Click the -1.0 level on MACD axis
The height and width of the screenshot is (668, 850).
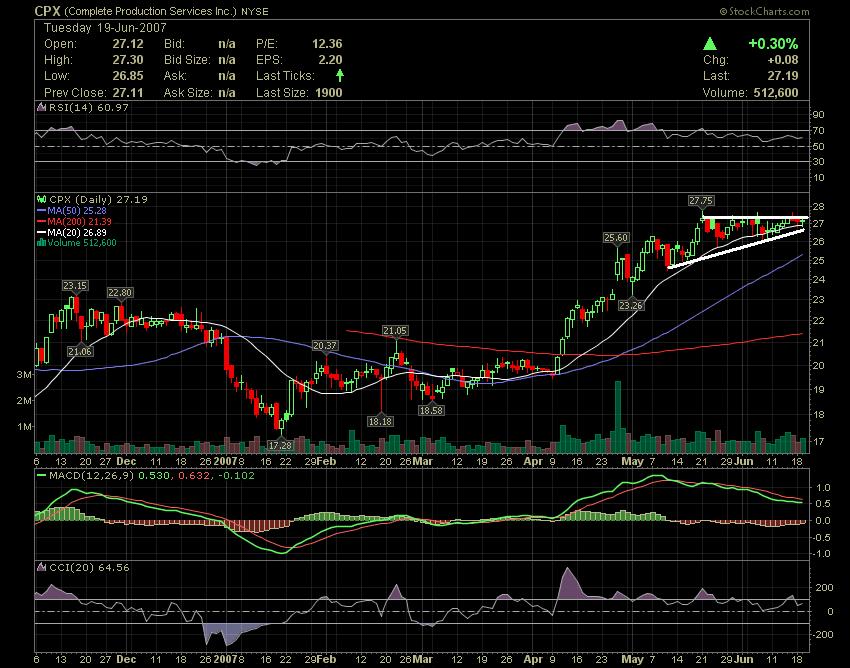click(x=821, y=554)
